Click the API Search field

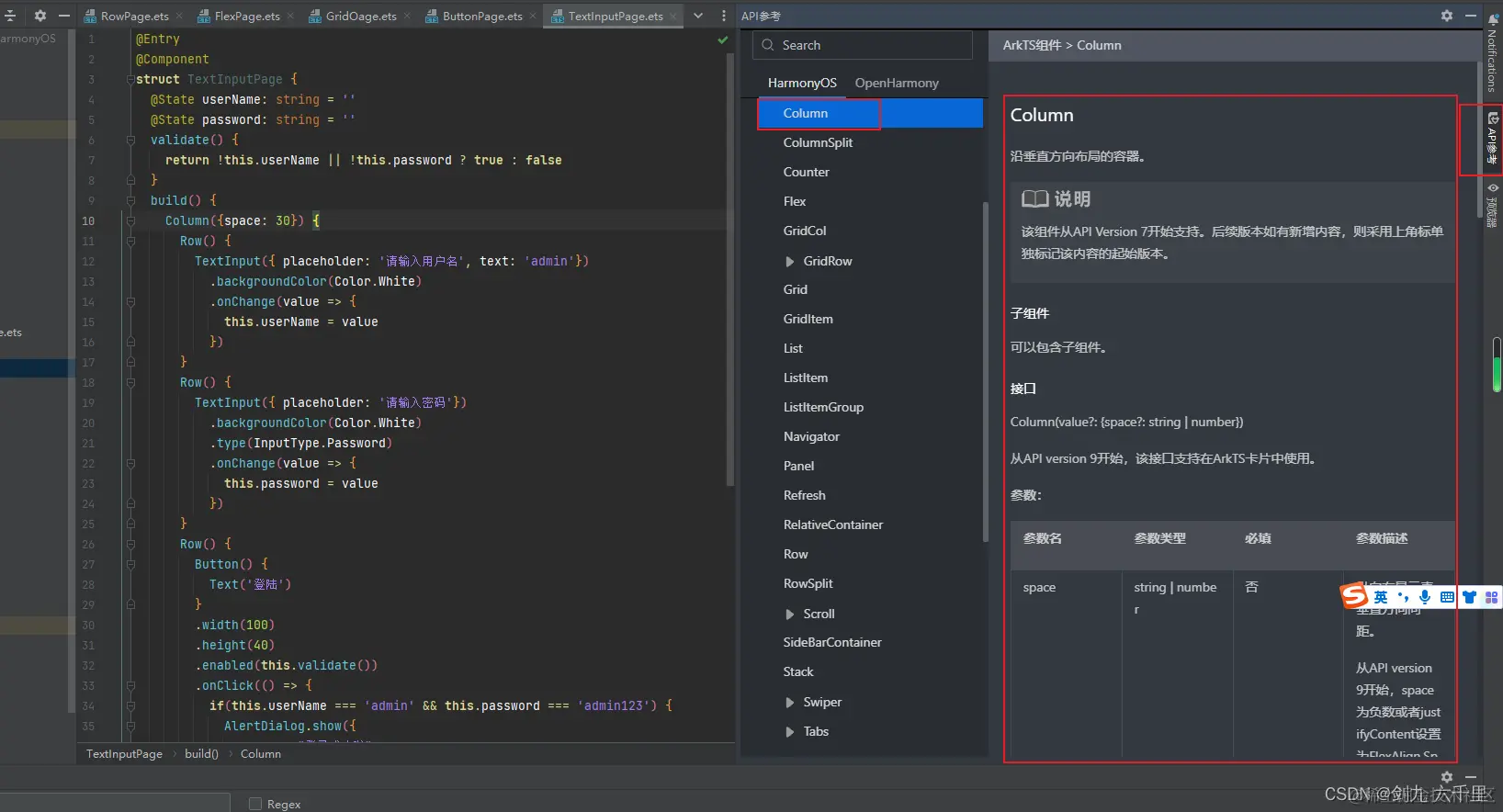coord(864,45)
